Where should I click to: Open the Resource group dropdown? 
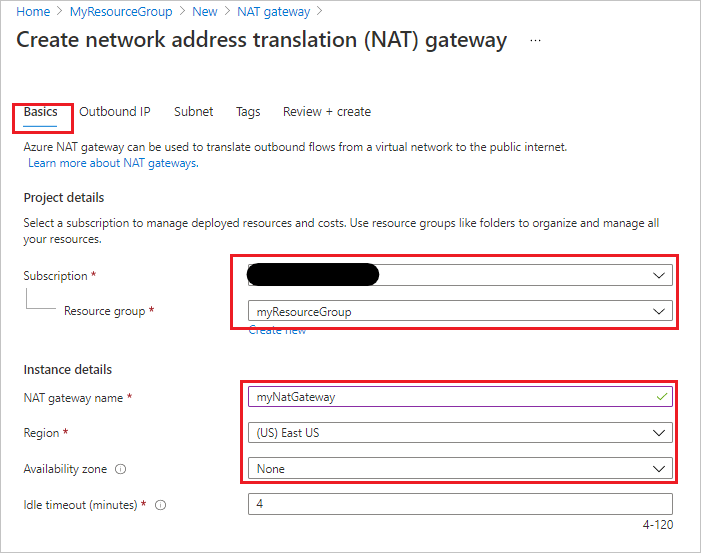658,311
